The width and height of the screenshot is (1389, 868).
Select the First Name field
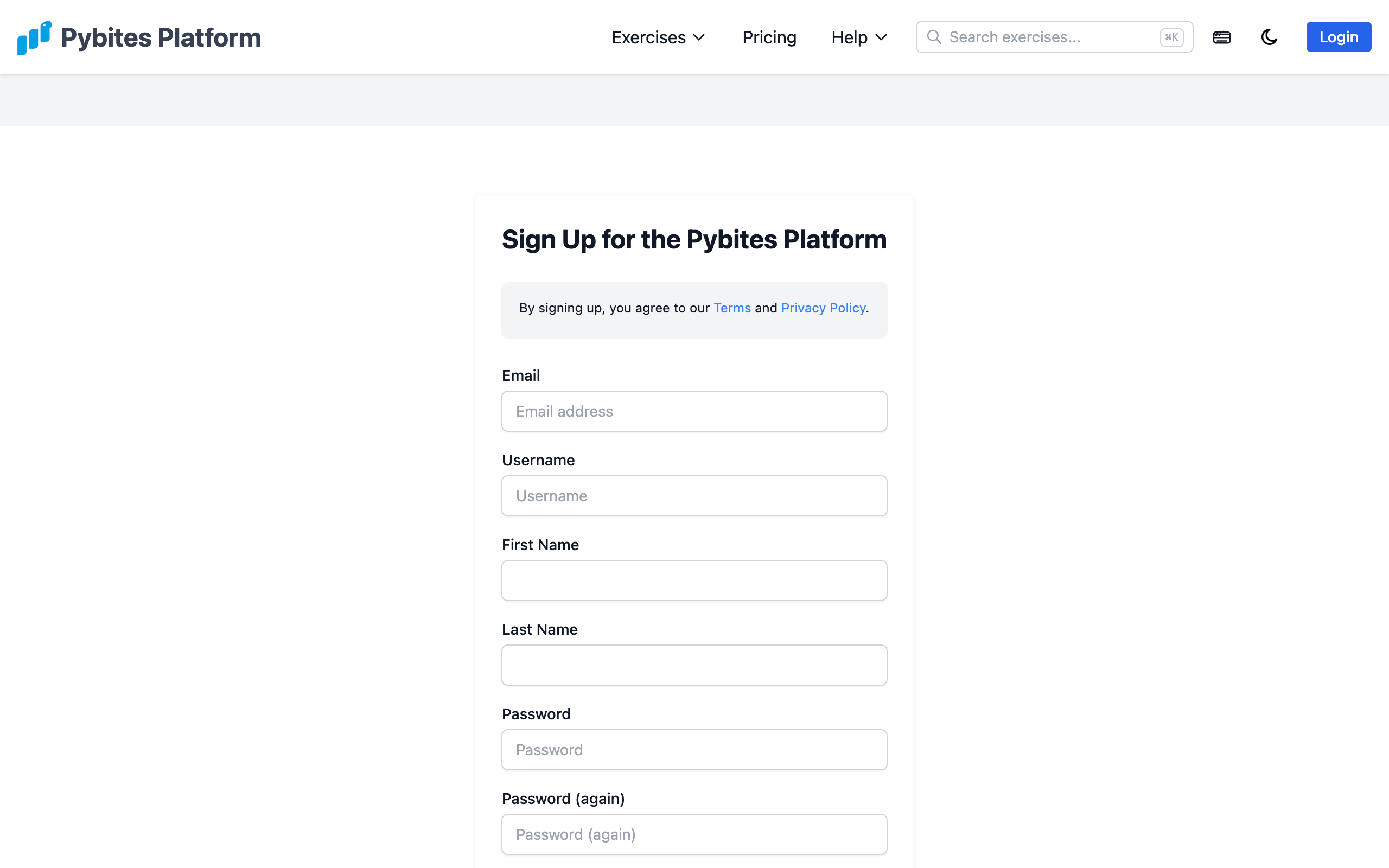coord(694,580)
